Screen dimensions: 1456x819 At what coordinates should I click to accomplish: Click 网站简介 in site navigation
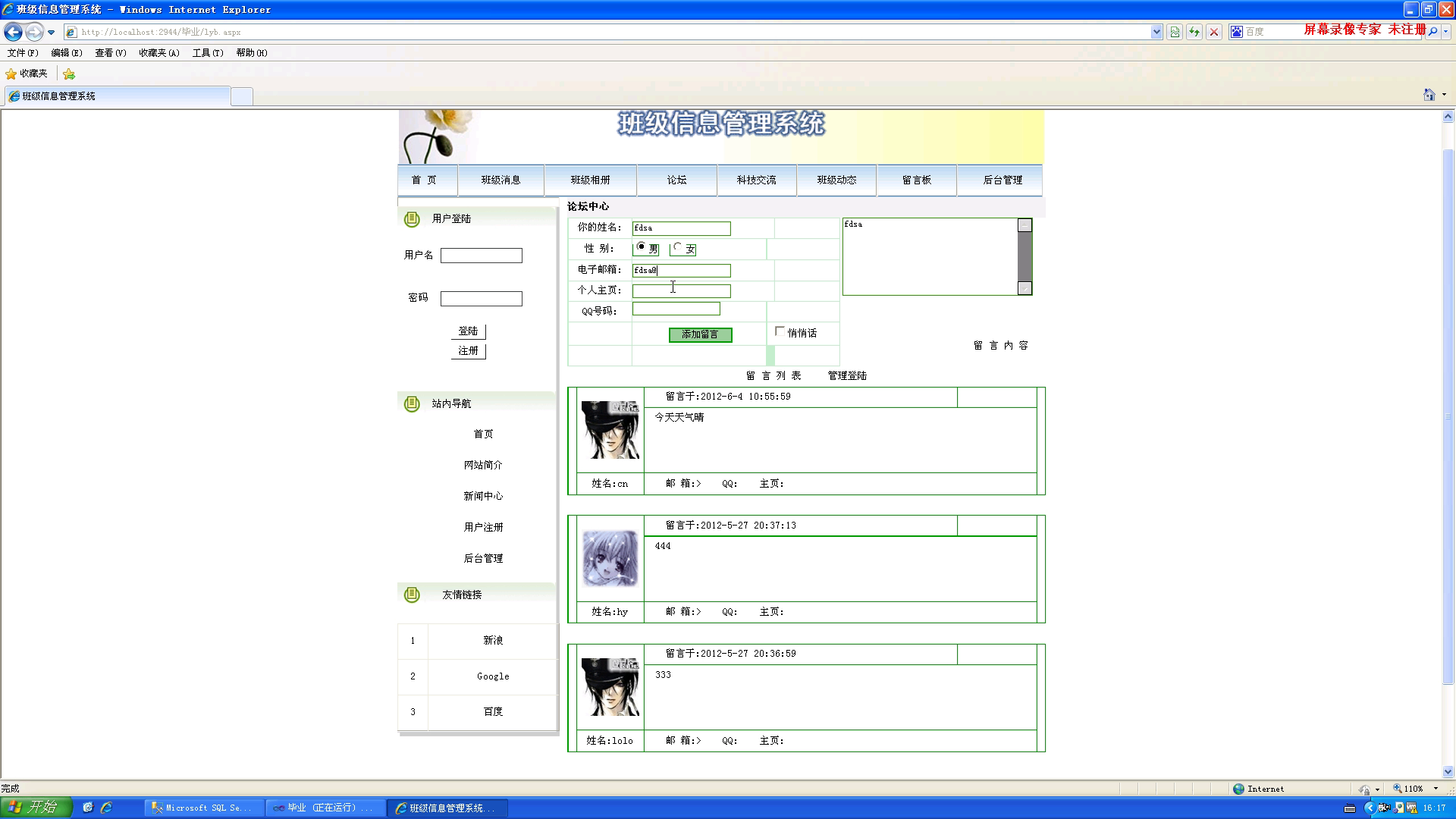pos(483,466)
